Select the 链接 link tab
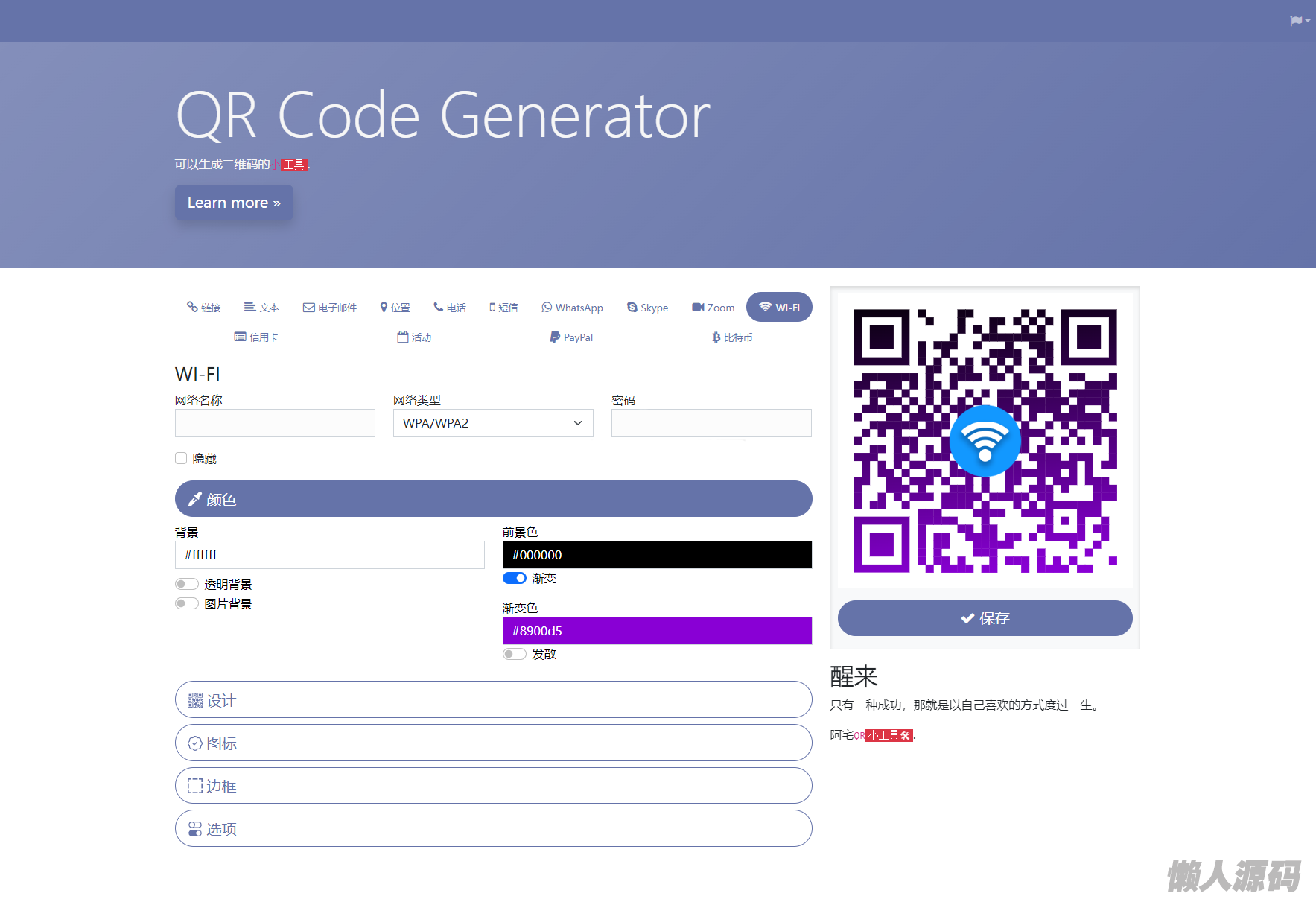Viewport: 1316px width, 902px height. point(204,308)
